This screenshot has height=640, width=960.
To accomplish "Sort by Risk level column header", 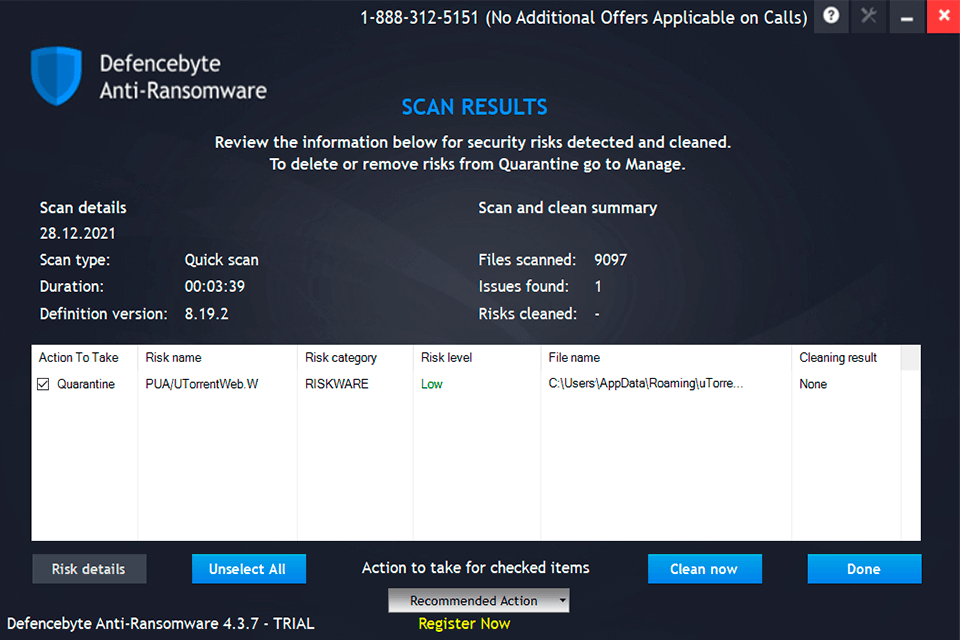I will click(x=477, y=358).
